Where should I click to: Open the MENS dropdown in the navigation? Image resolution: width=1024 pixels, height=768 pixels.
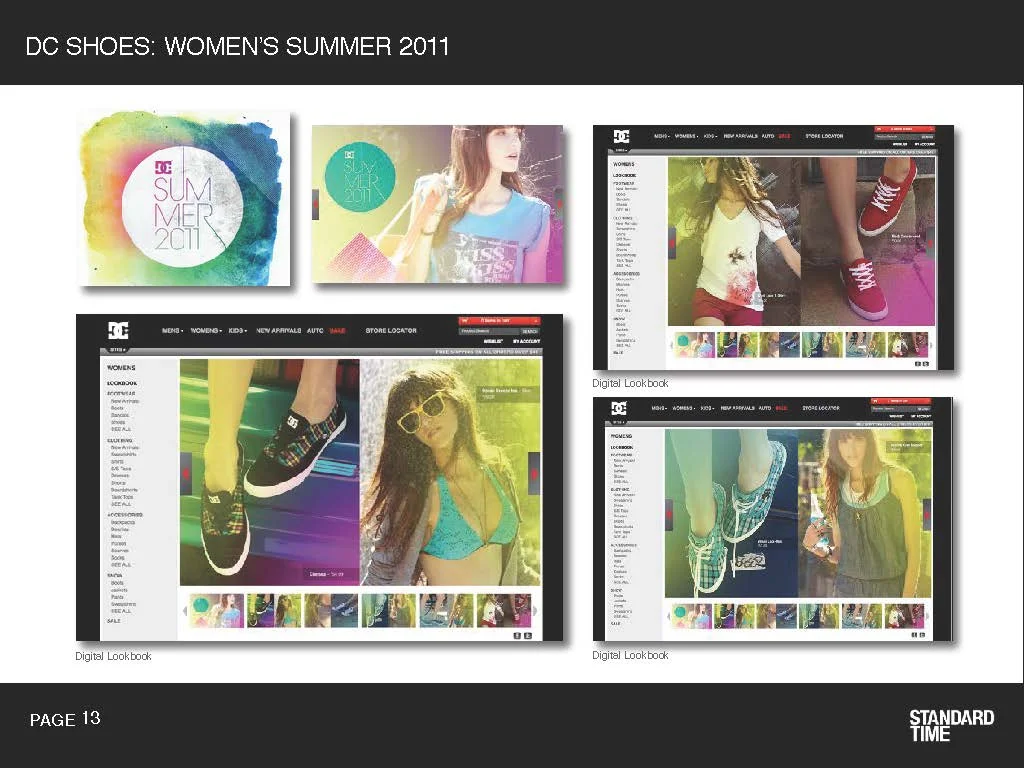tap(171, 330)
